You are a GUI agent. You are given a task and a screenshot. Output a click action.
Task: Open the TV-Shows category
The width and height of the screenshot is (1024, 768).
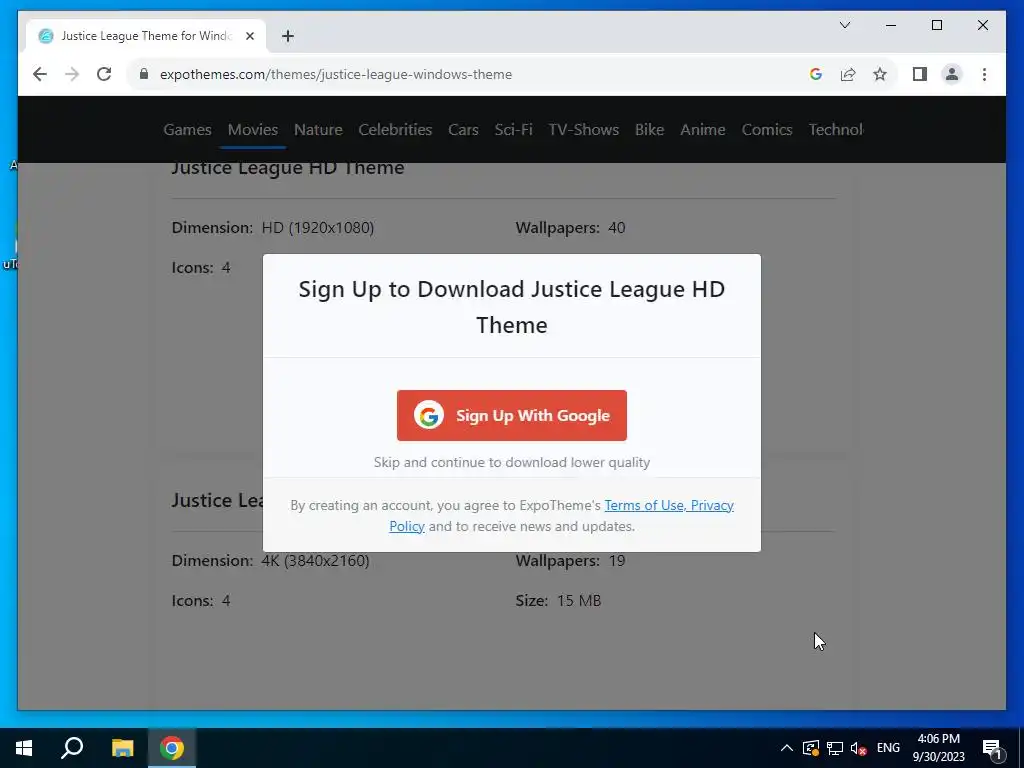point(584,129)
